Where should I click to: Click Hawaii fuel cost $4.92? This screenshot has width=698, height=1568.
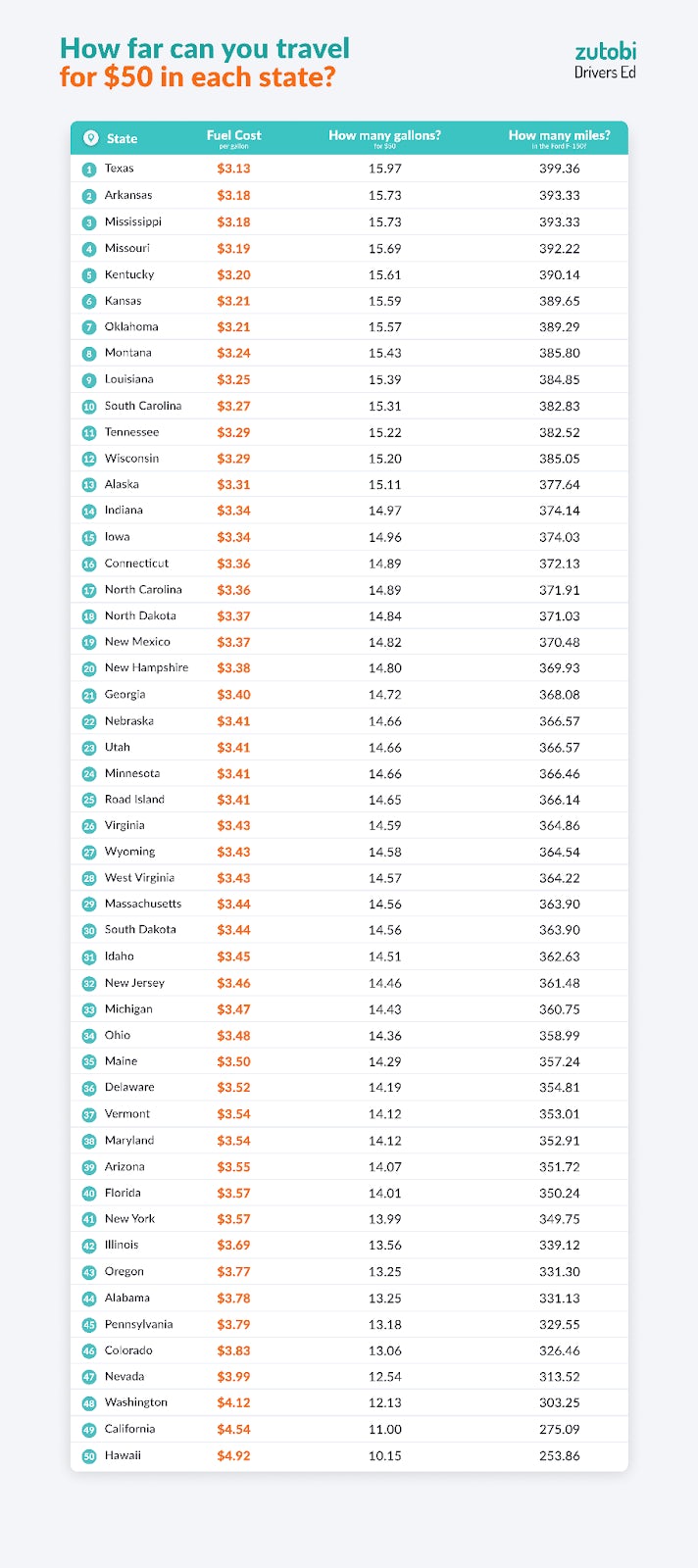(233, 1456)
